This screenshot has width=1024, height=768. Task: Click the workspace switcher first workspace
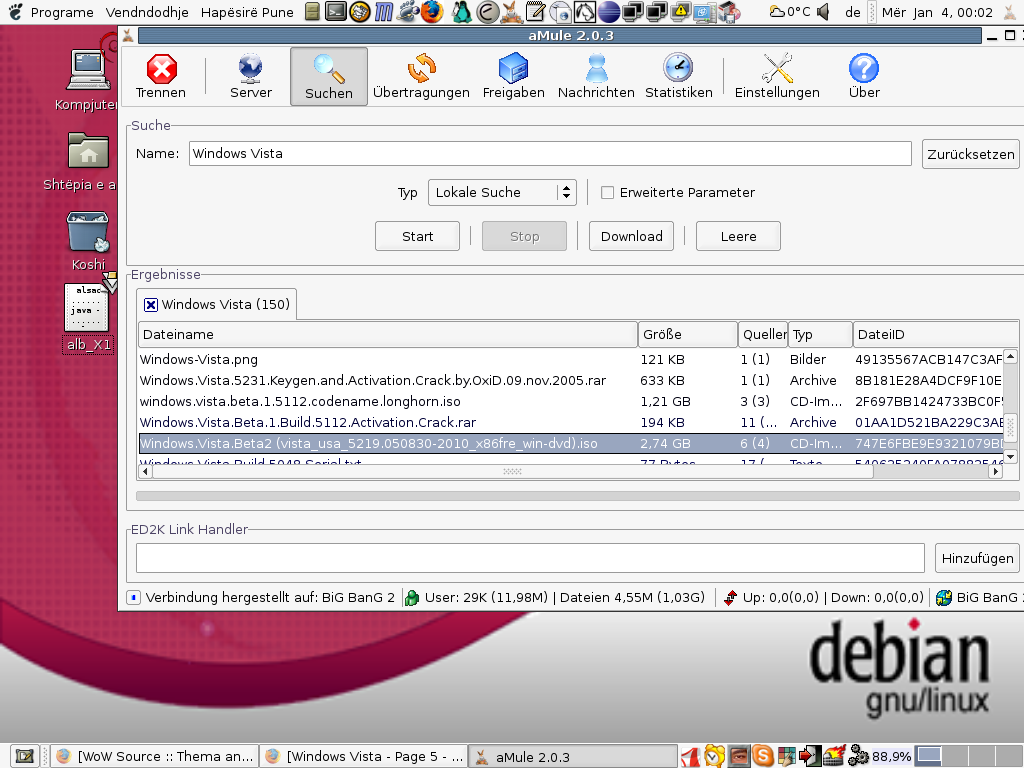929,756
